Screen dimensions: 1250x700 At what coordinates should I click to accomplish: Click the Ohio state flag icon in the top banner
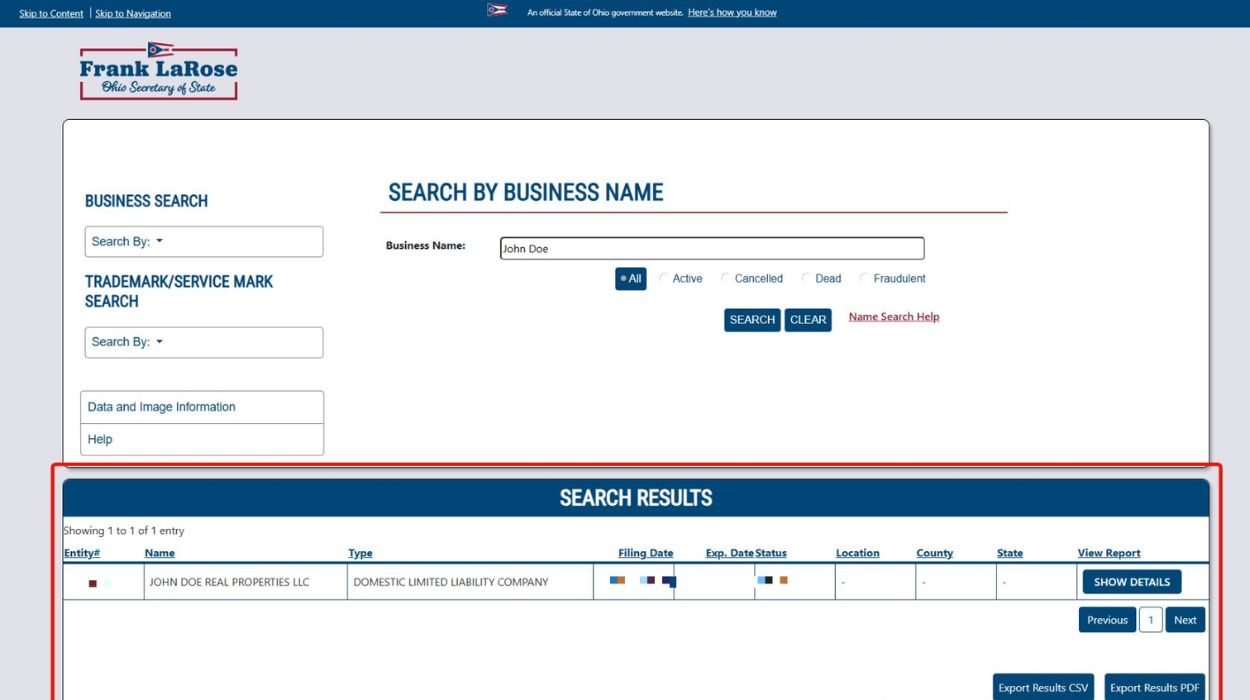pos(498,11)
